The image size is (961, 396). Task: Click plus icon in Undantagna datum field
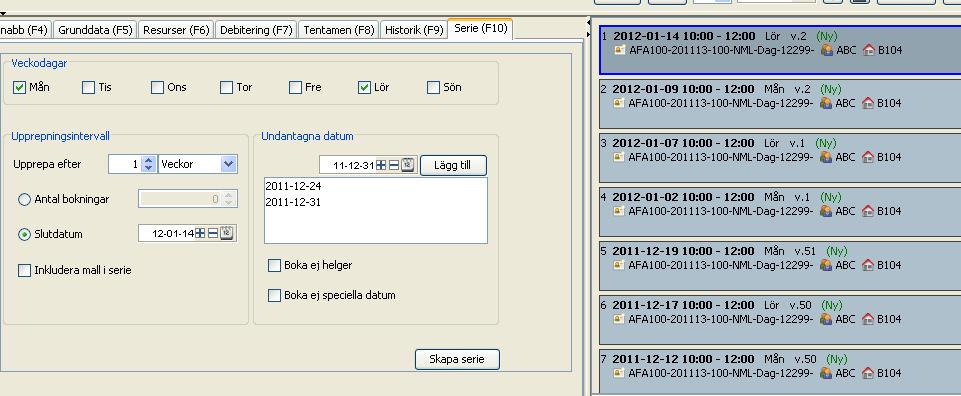coord(381,165)
